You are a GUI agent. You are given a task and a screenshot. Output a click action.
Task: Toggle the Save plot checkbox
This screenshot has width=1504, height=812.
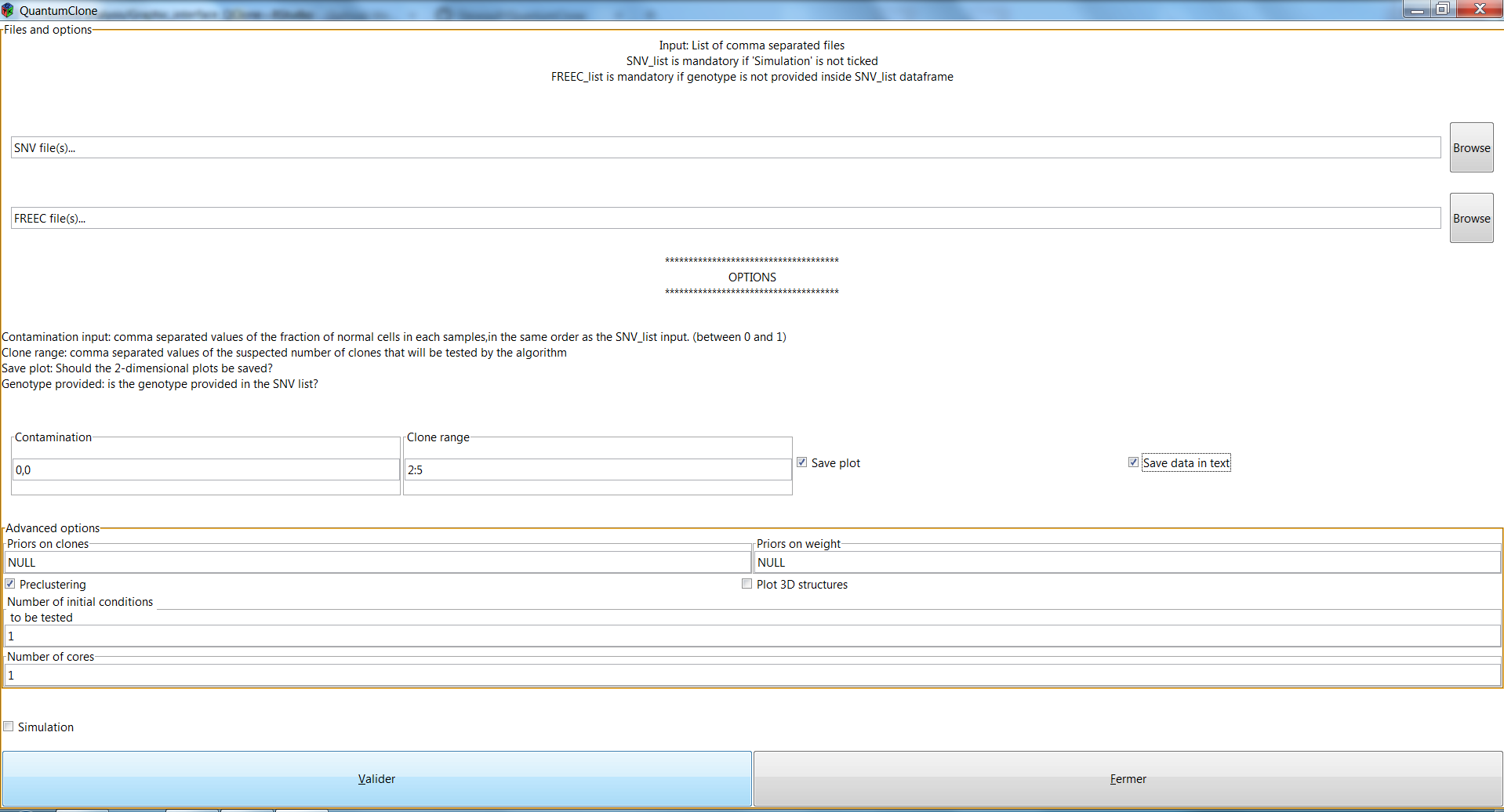(x=801, y=462)
